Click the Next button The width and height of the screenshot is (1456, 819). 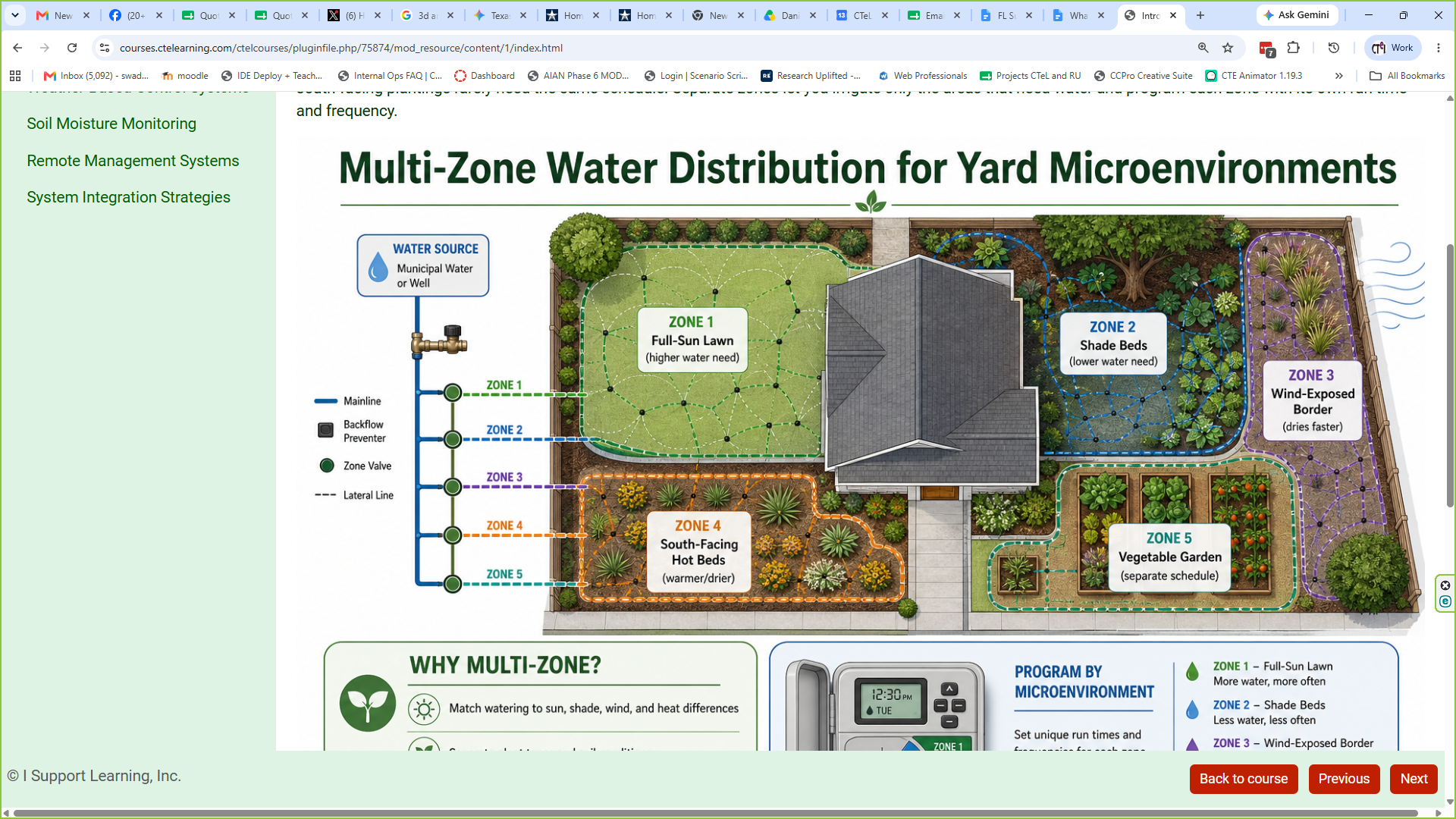pyautogui.click(x=1414, y=779)
